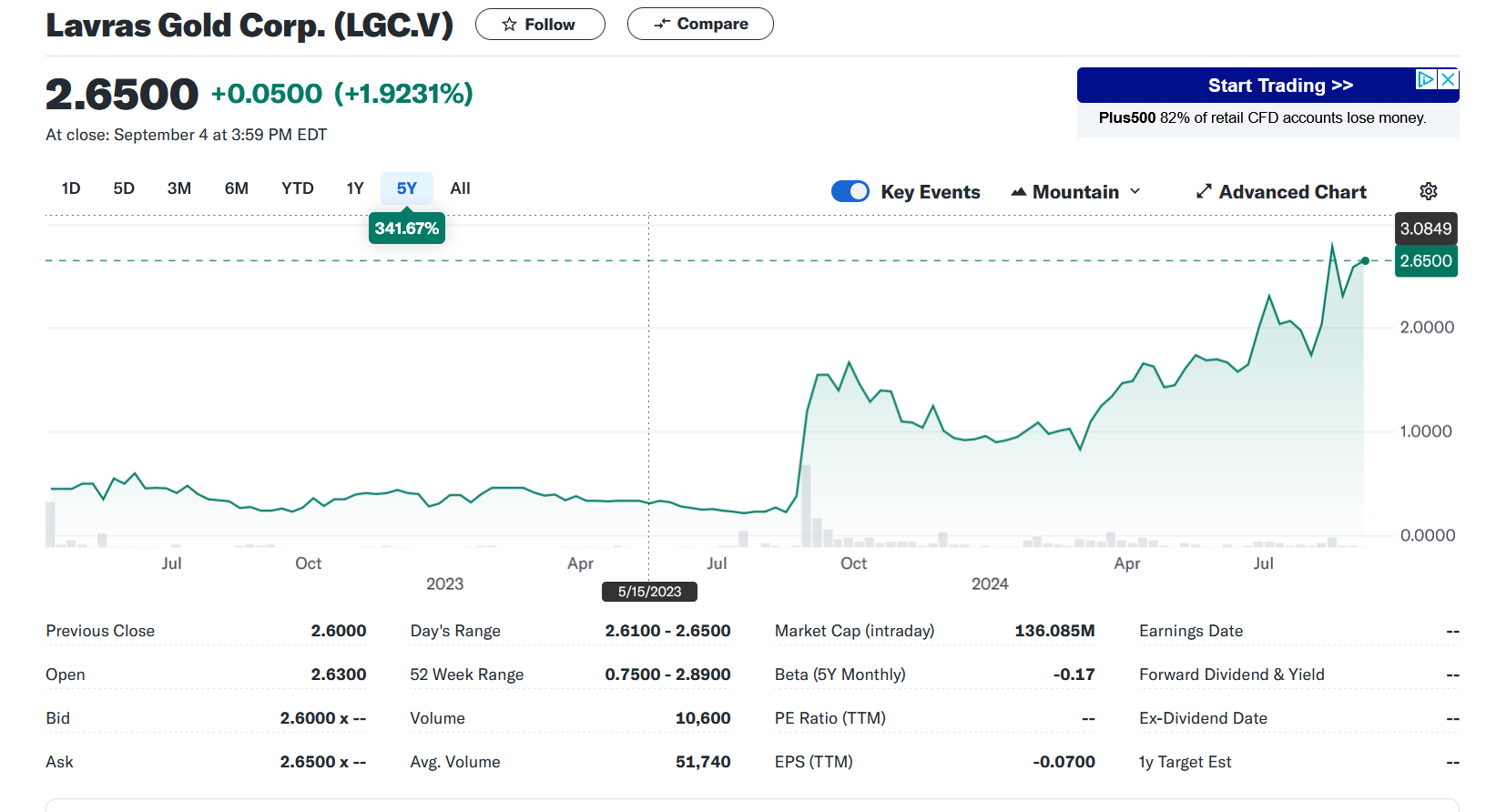Close the ad with X icon

click(x=1448, y=79)
